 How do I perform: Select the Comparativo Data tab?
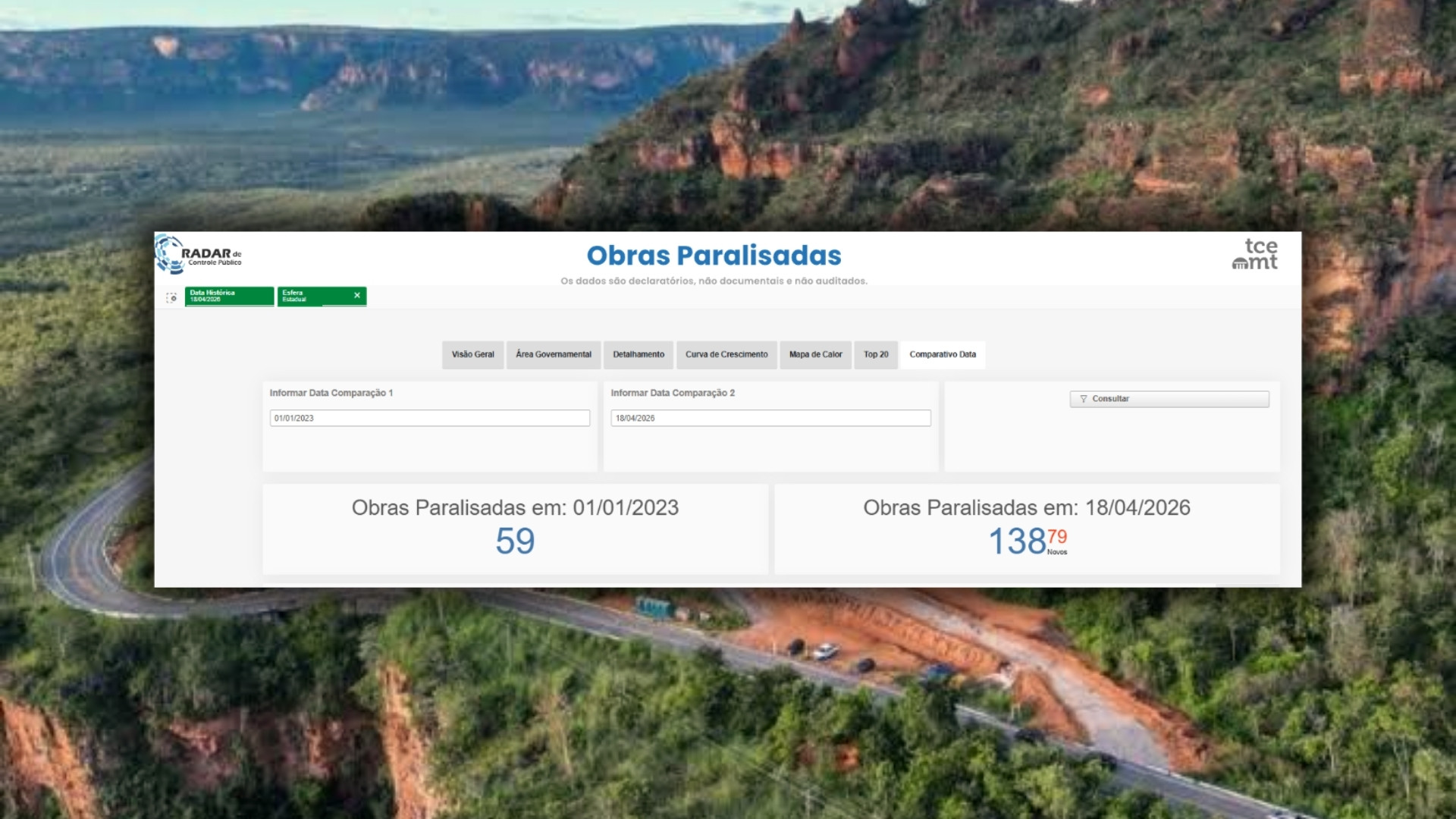(x=943, y=355)
